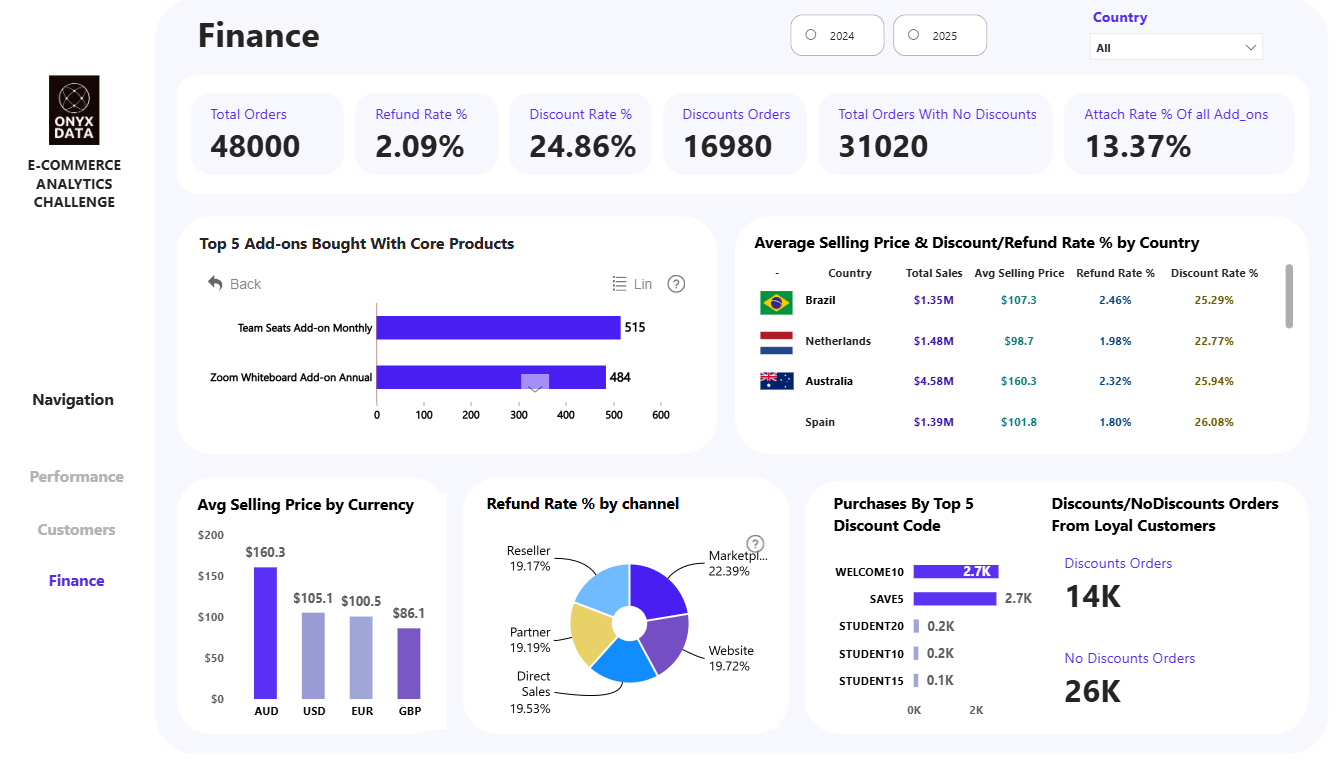
Task: Open help icon on Refund Rate pie chart
Action: click(756, 544)
